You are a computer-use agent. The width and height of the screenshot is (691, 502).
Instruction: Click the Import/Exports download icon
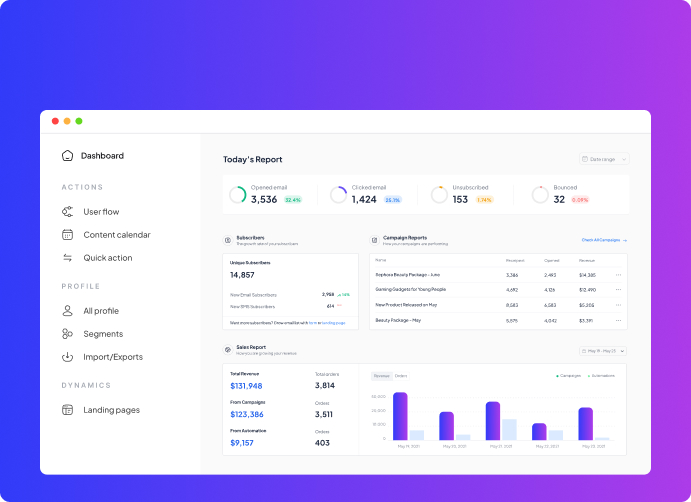click(x=67, y=357)
